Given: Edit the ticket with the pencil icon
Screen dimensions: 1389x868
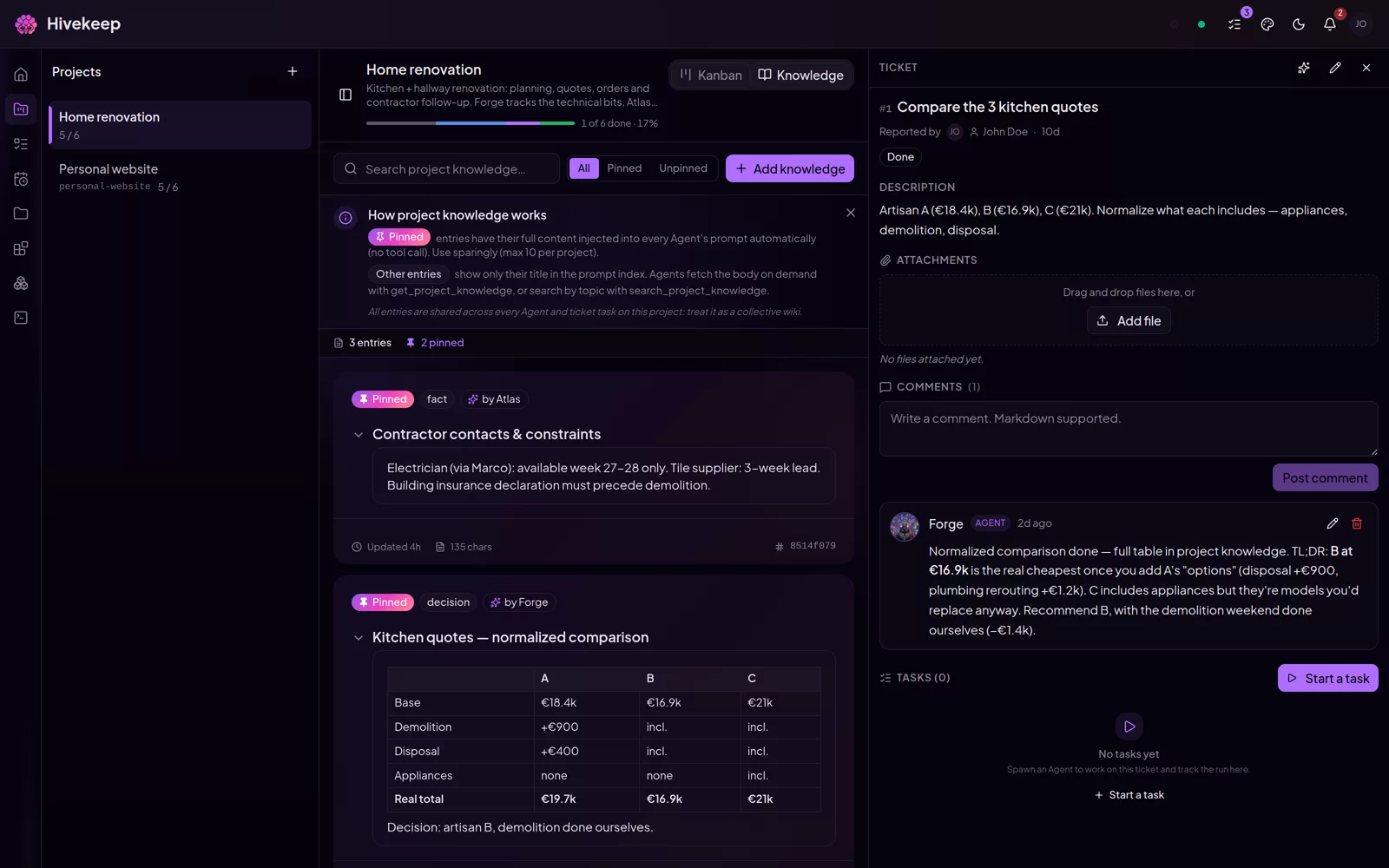Looking at the screenshot, I should tap(1335, 68).
